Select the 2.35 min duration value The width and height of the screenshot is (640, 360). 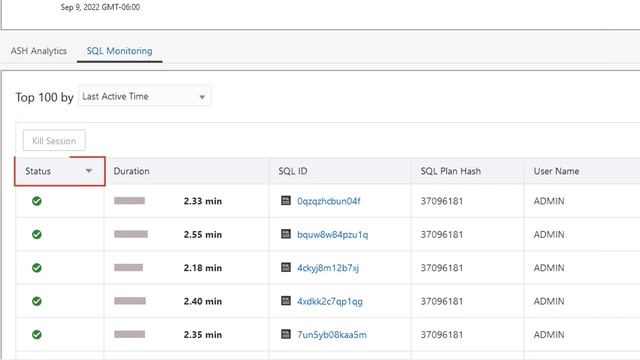pyautogui.click(x=203, y=335)
